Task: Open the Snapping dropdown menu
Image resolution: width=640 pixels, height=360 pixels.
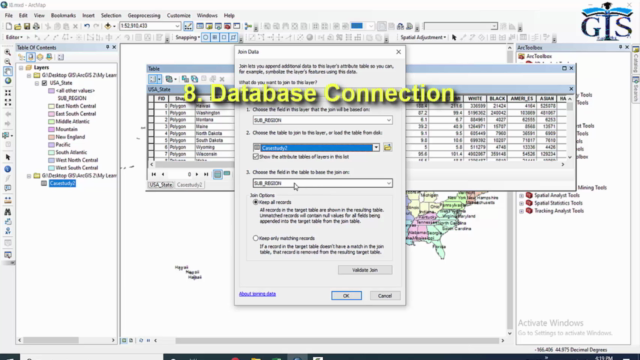Action: [x=187, y=37]
